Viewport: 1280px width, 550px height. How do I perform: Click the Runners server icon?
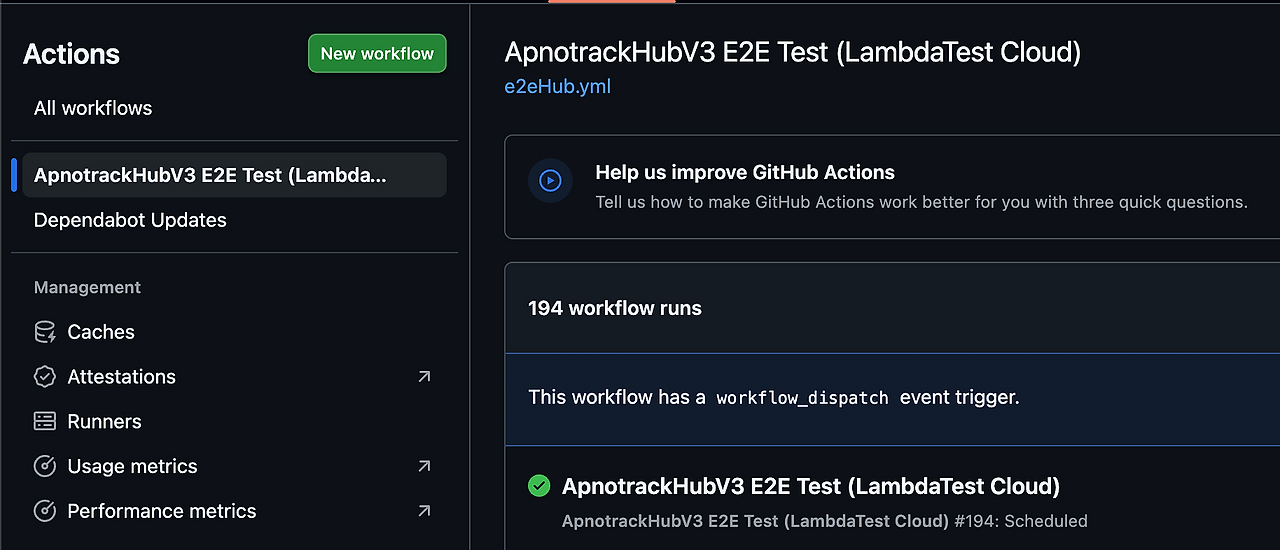[x=45, y=422]
